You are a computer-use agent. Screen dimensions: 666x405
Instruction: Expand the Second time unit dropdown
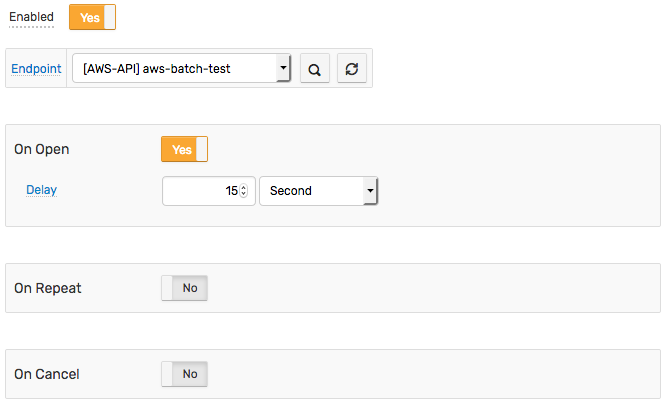click(319, 191)
